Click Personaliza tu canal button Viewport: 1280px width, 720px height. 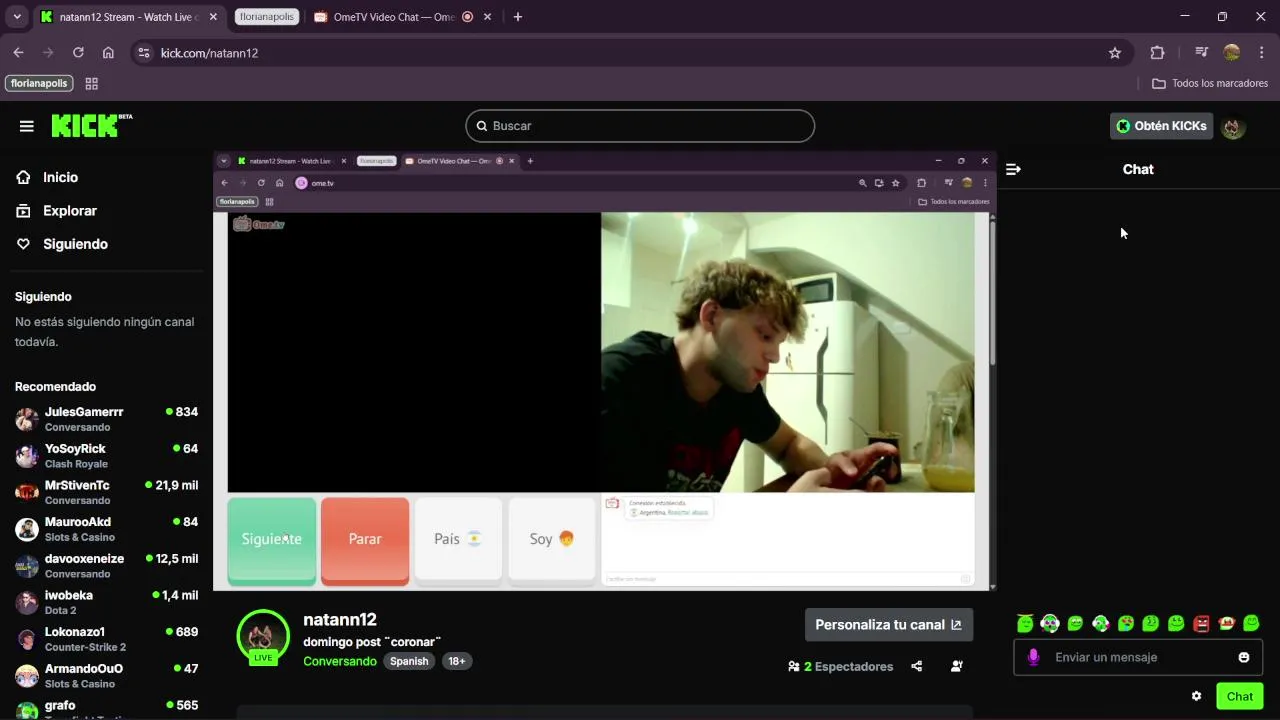pos(888,625)
